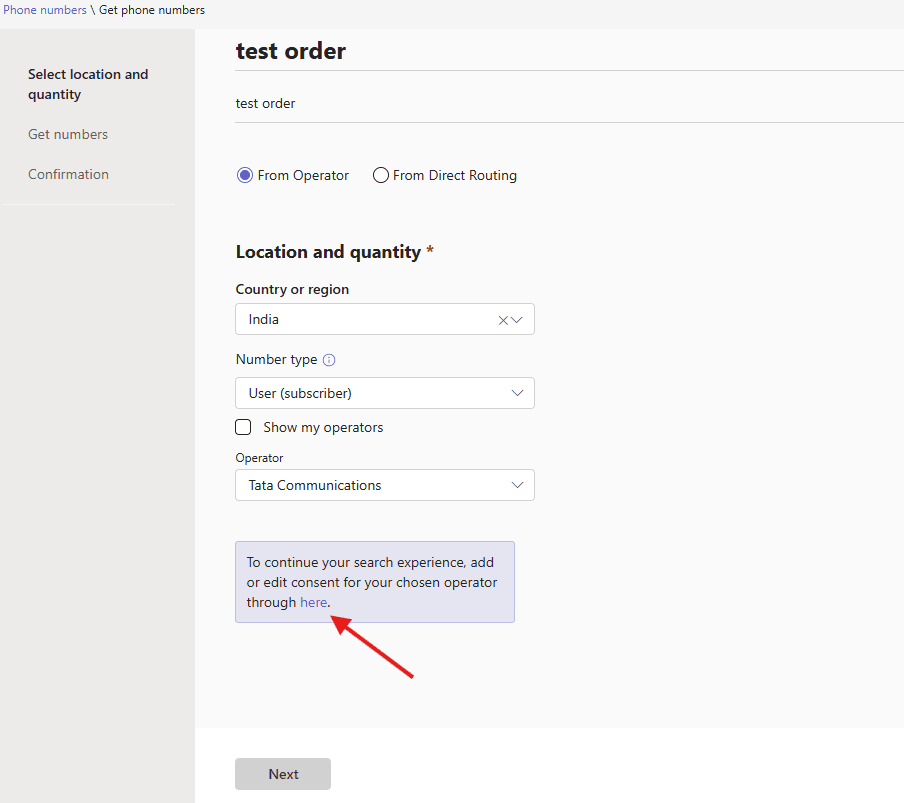
Task: Click the Operator dropdown chevron arrow
Action: point(517,485)
